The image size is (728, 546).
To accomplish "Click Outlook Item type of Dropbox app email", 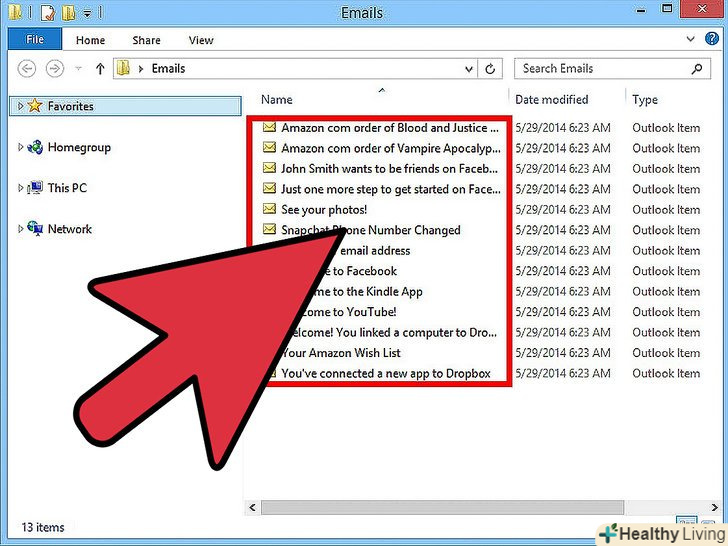I will [666, 373].
